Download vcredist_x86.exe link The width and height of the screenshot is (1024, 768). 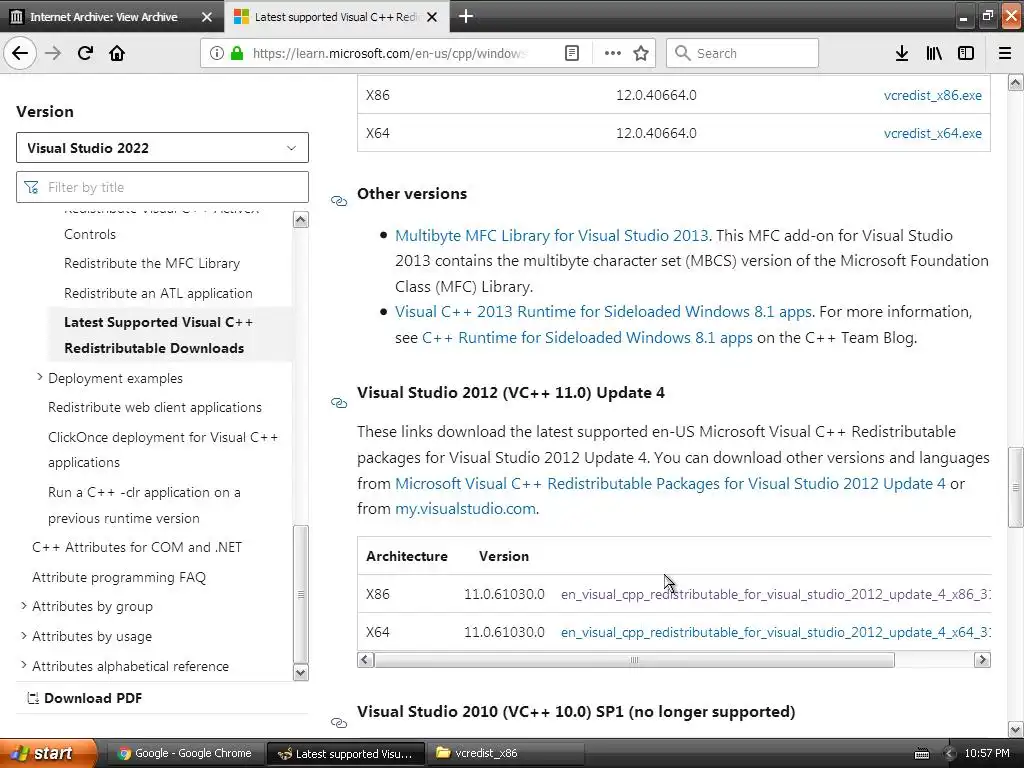(933, 95)
